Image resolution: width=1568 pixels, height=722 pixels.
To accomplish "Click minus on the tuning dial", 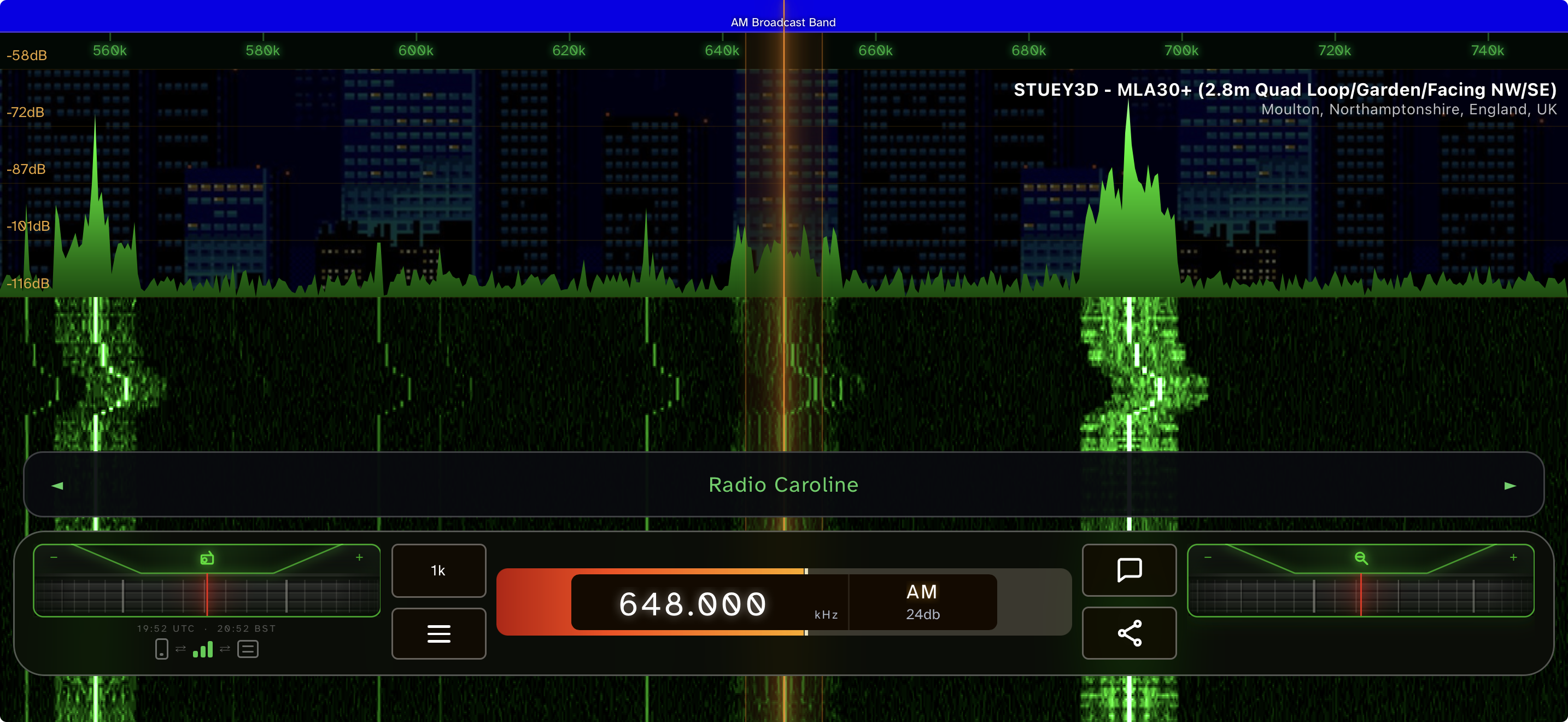I will click(x=54, y=557).
